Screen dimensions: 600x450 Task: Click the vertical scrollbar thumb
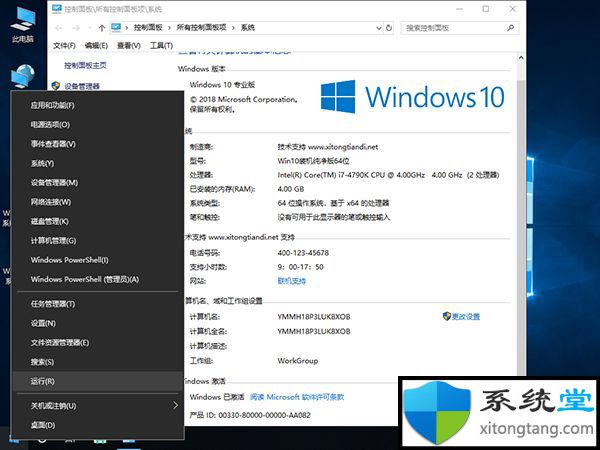click(x=521, y=226)
